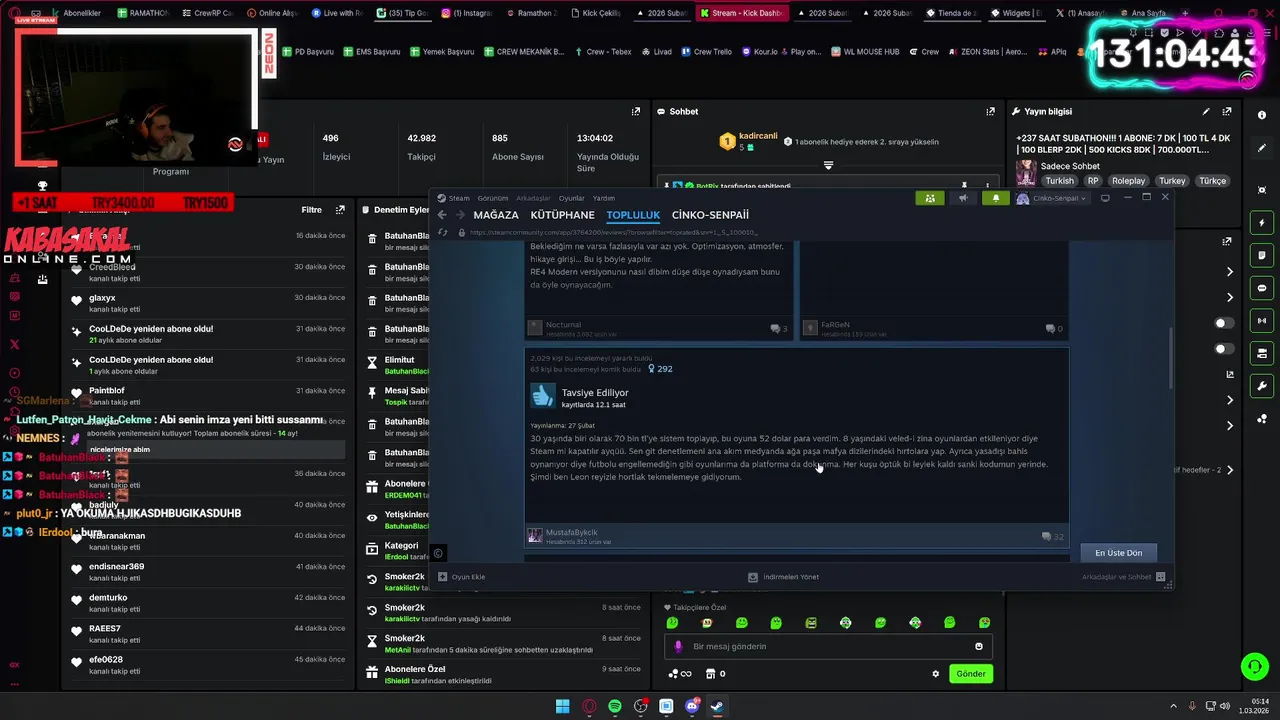This screenshot has width=1280, height=720.
Task: Mark the review with thumbs up icon
Action: click(543, 396)
